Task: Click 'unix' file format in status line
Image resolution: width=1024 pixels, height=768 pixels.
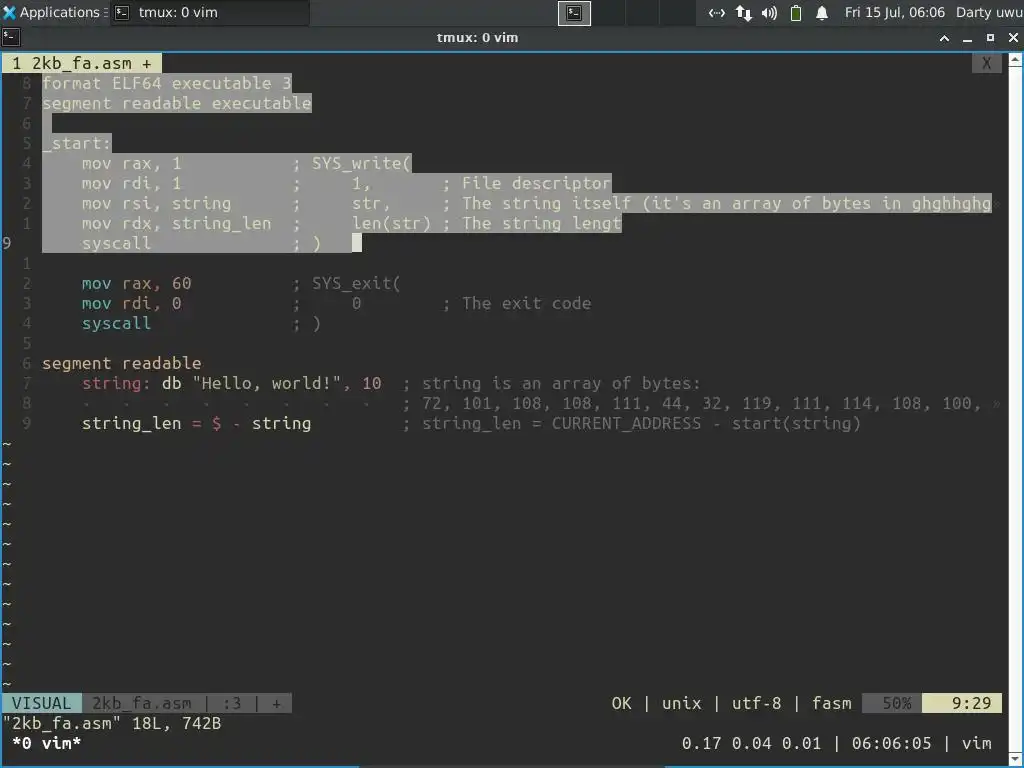Action: 681,703
